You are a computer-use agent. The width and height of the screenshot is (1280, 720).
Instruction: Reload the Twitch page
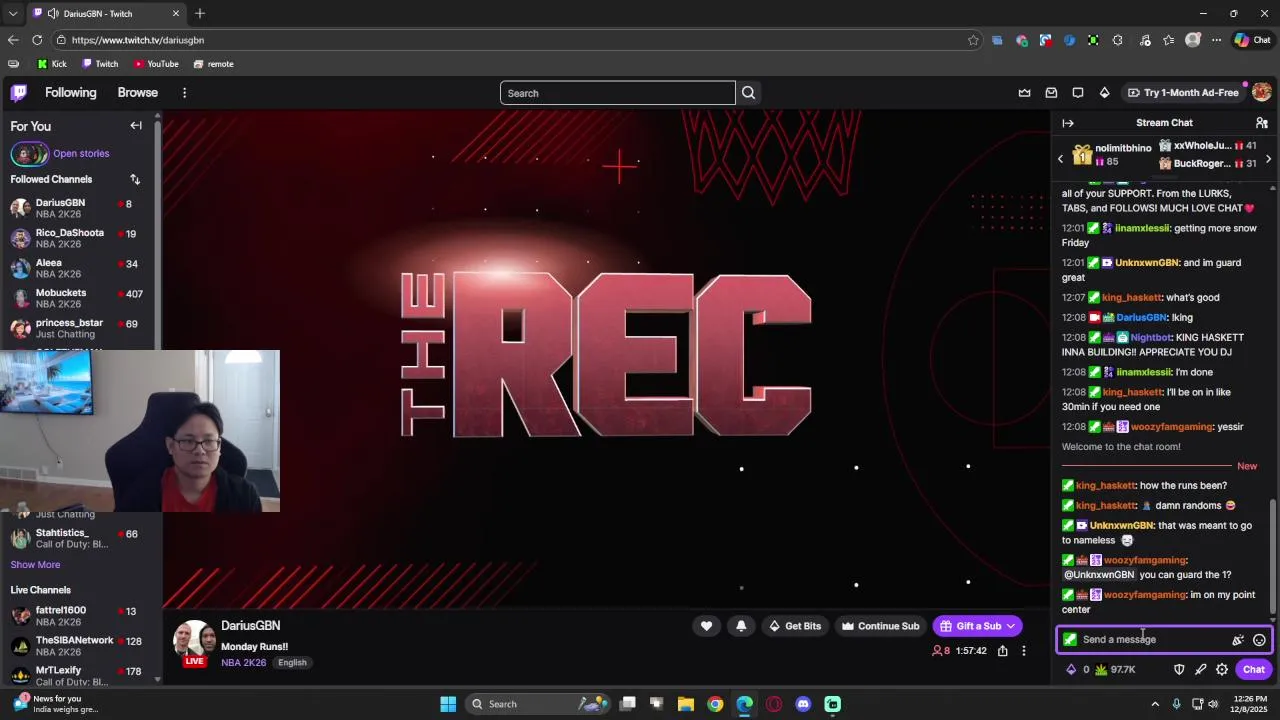click(37, 40)
